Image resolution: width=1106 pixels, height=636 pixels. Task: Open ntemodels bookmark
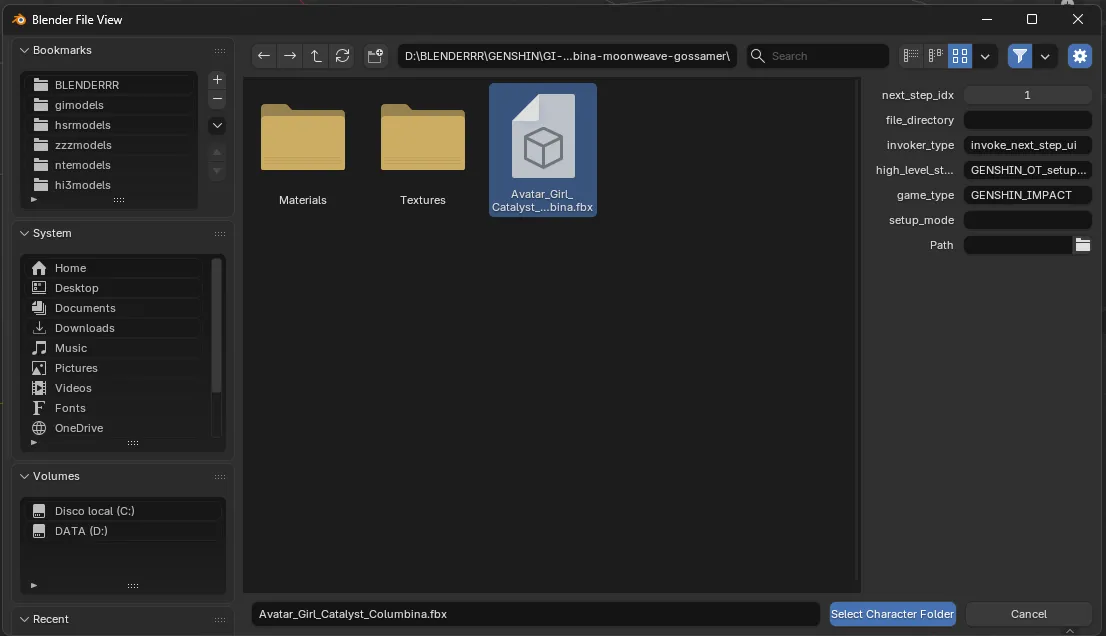111,165
